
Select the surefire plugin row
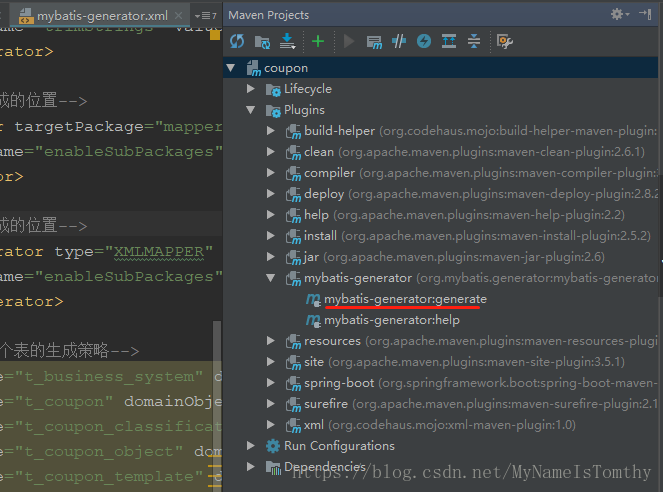[x=440, y=404]
